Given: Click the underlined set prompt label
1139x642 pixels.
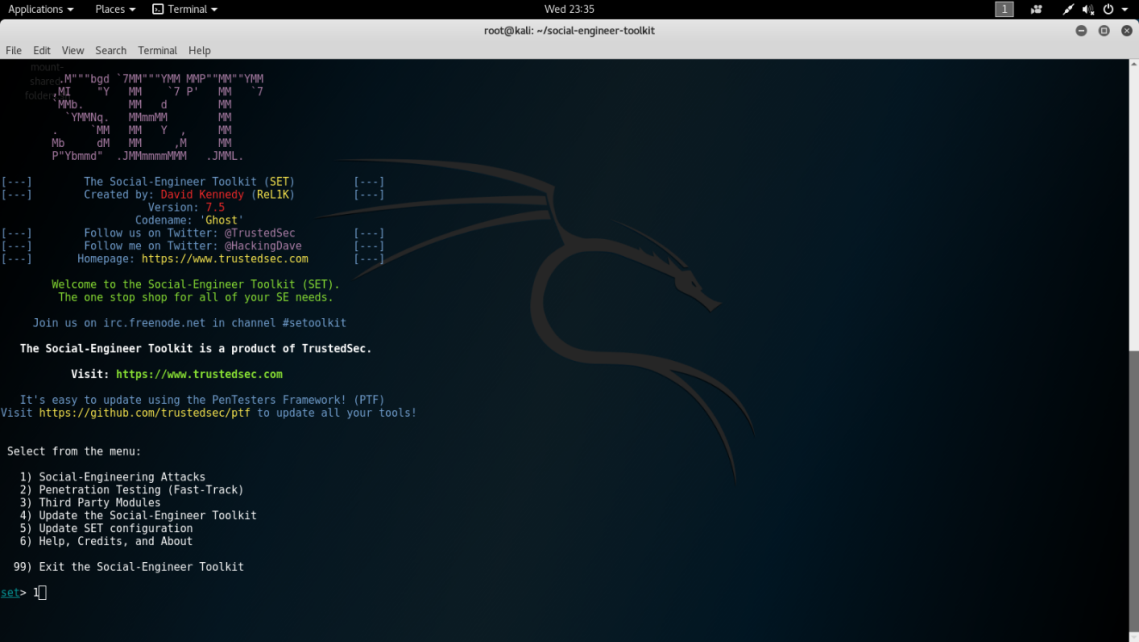Looking at the screenshot, I should tap(10, 593).
